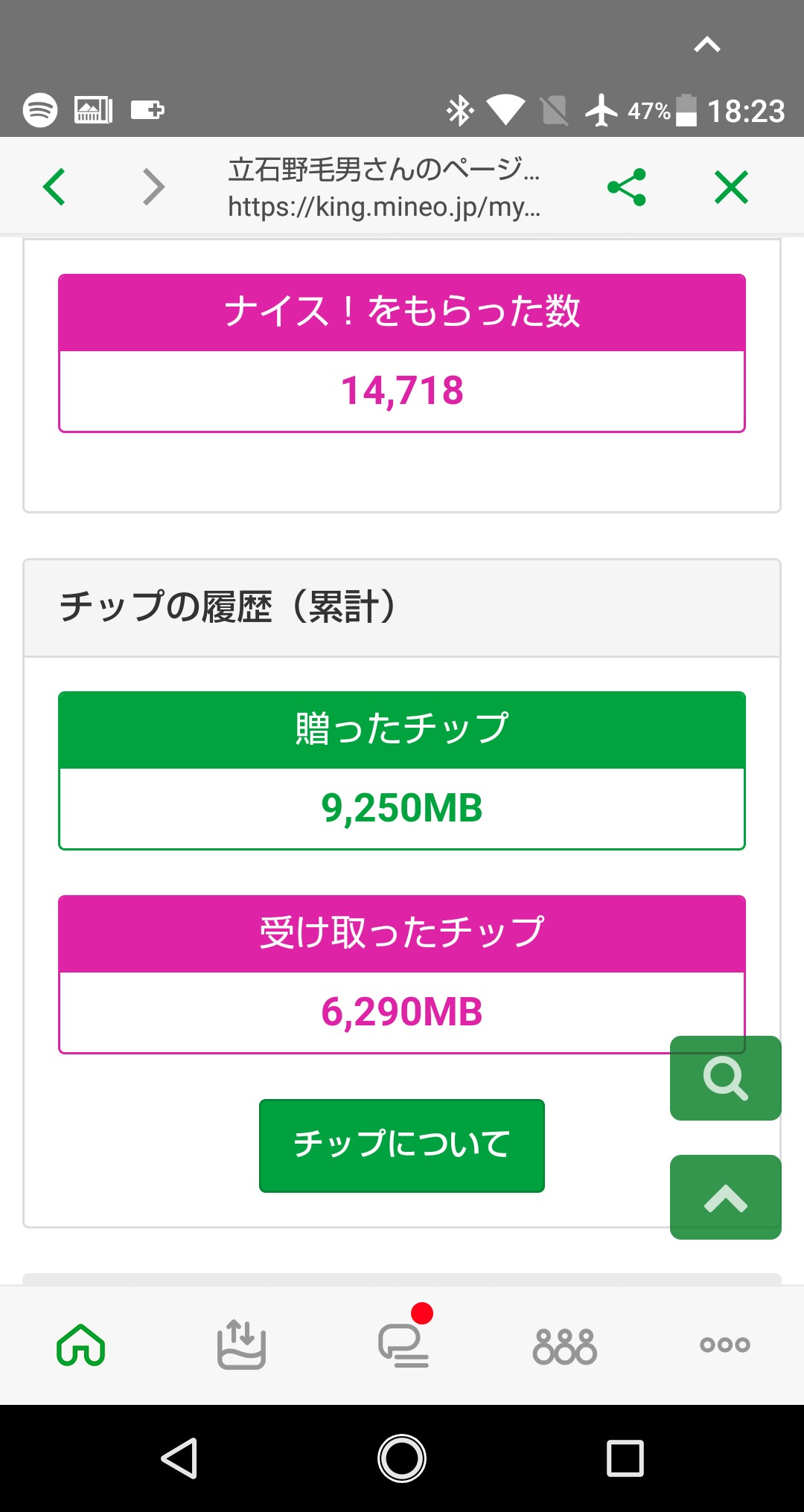Tap the Android back navigation button
This screenshot has height=1512, width=804.
(x=179, y=1458)
